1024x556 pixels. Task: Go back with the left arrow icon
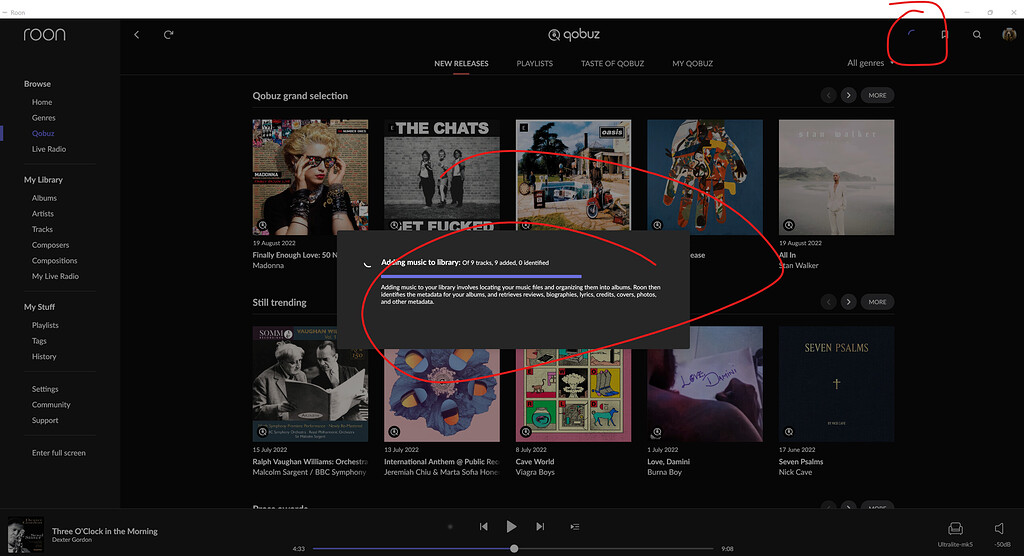[x=136, y=35]
